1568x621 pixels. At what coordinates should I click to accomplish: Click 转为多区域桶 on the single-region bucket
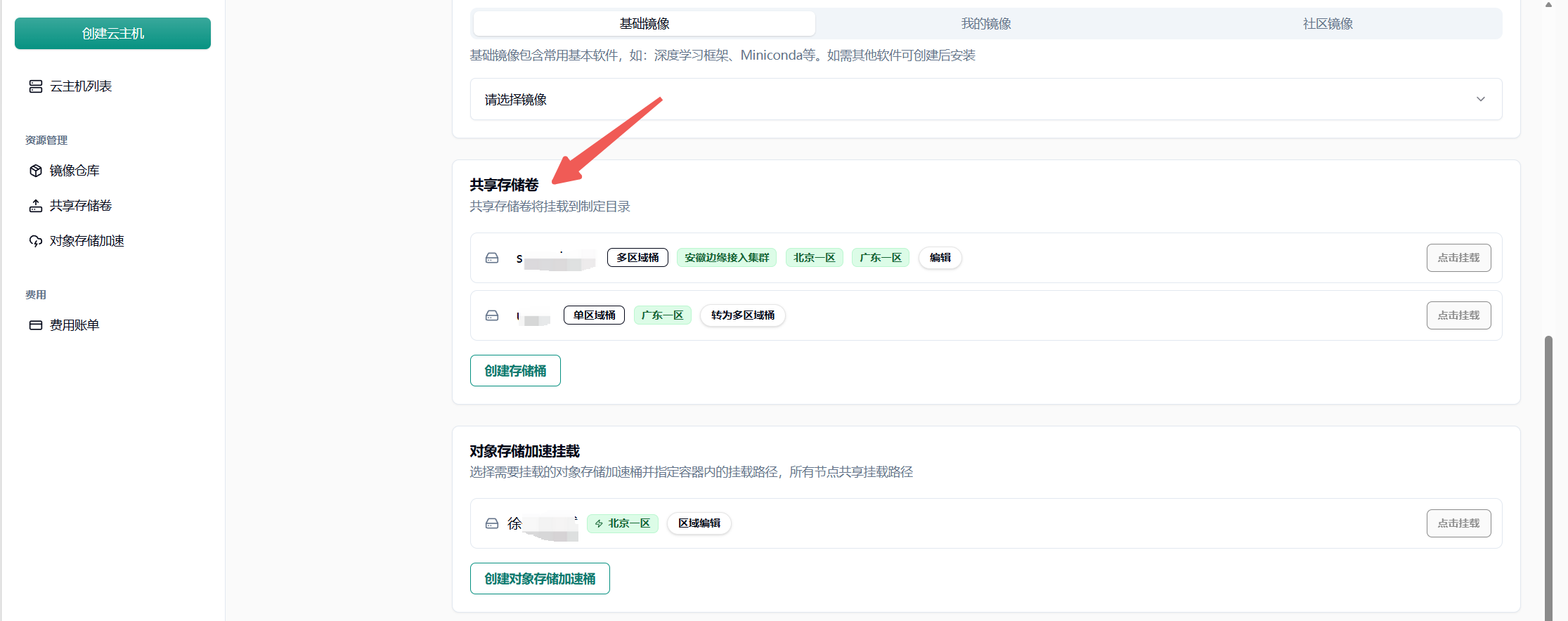click(x=742, y=315)
